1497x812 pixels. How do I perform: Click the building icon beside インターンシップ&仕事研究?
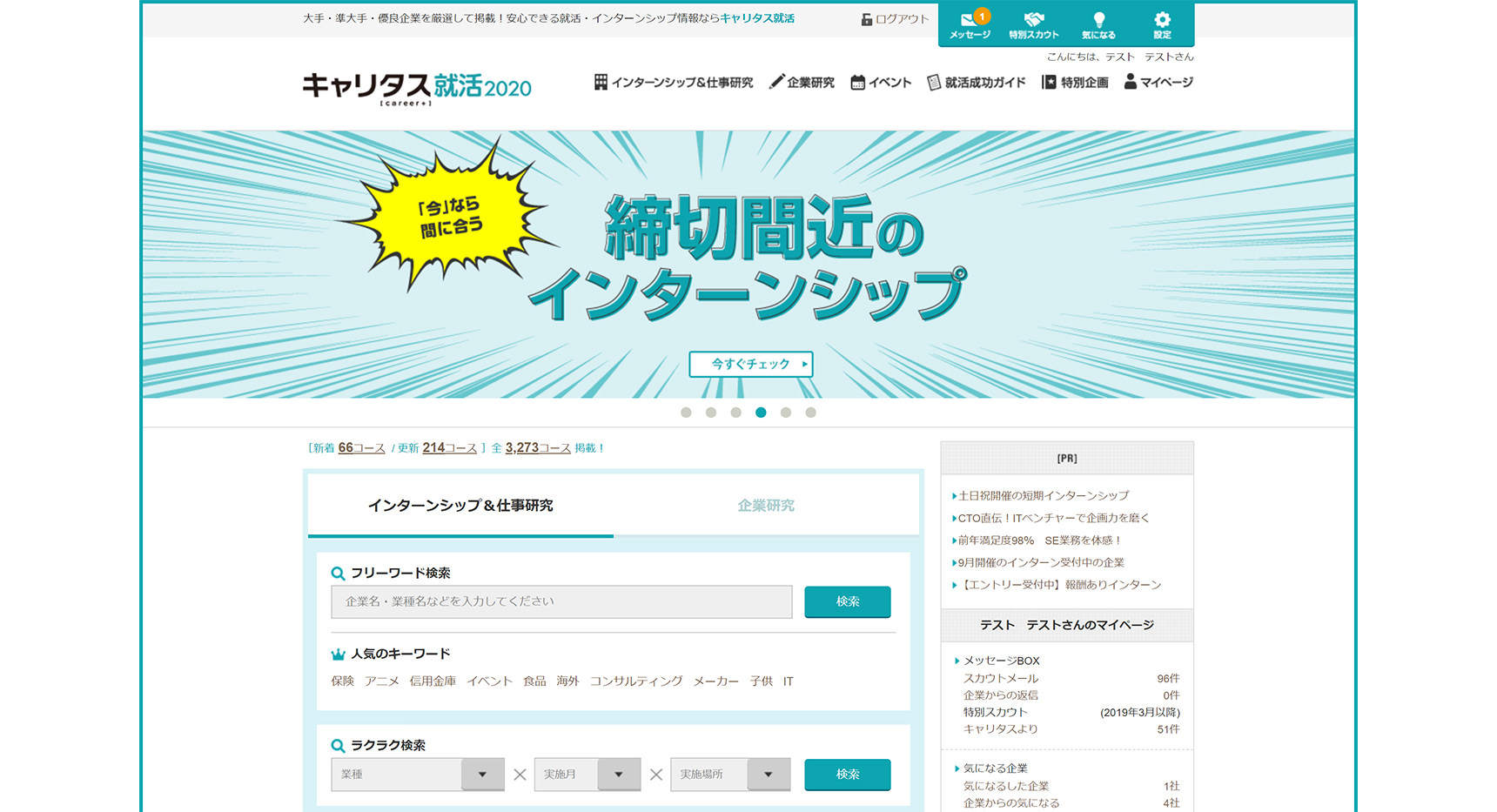(601, 82)
